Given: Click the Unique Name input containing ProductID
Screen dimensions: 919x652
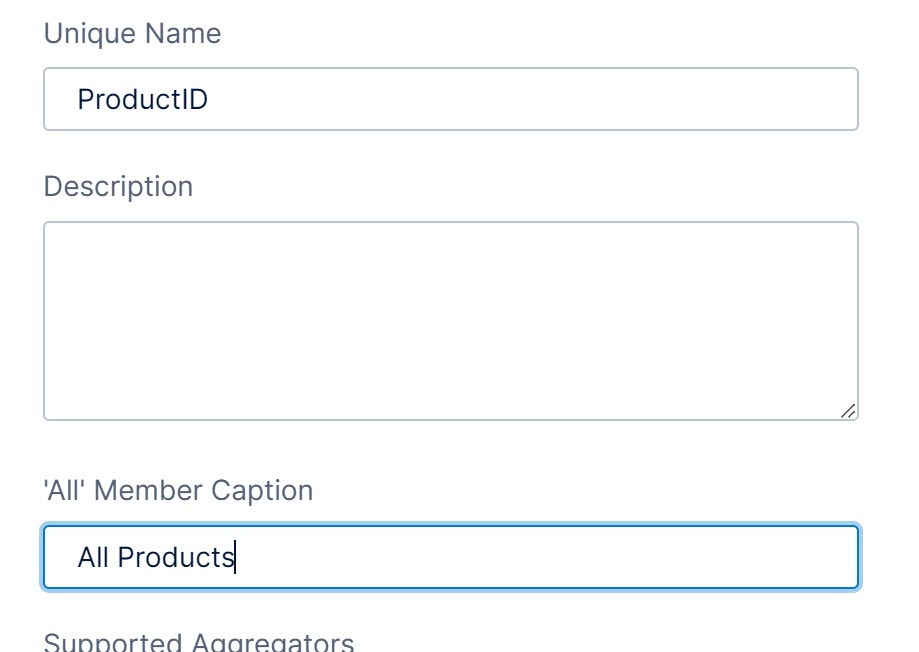Looking at the screenshot, I should (x=450, y=98).
